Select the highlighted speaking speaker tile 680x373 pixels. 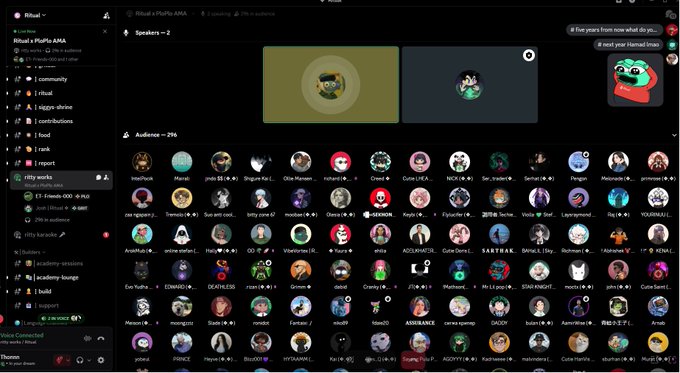click(x=331, y=85)
